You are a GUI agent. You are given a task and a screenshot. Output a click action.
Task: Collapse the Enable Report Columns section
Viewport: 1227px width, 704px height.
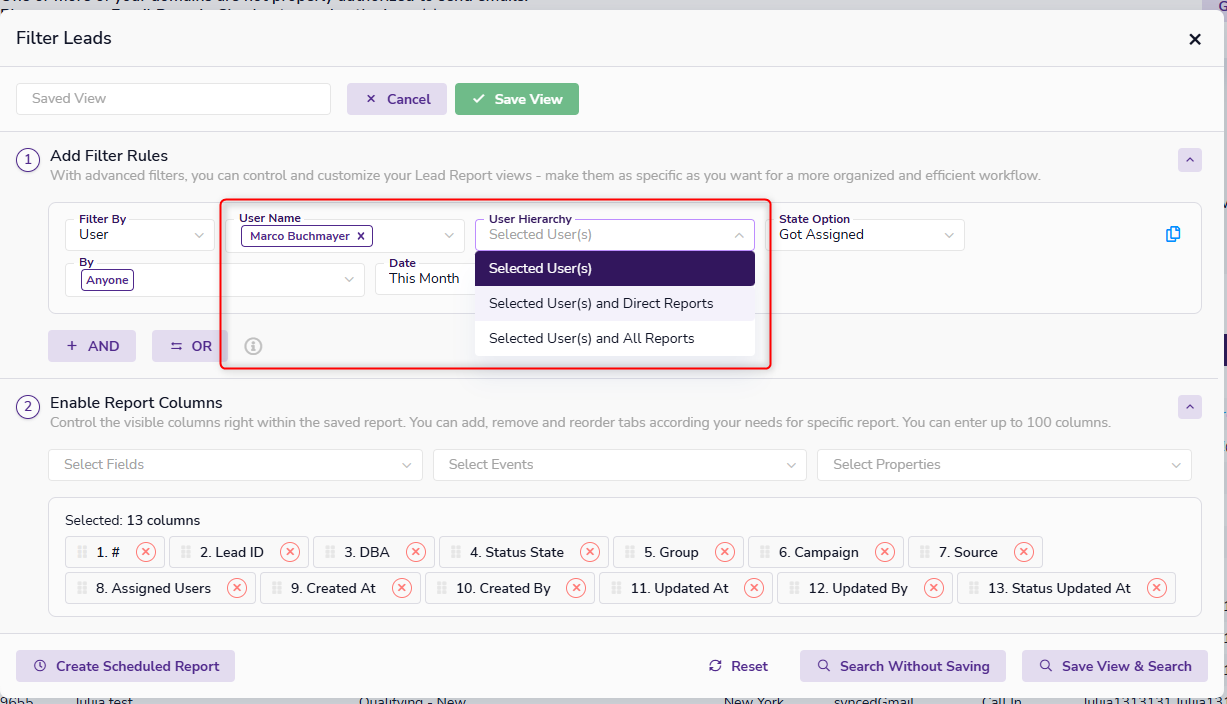tap(1189, 407)
